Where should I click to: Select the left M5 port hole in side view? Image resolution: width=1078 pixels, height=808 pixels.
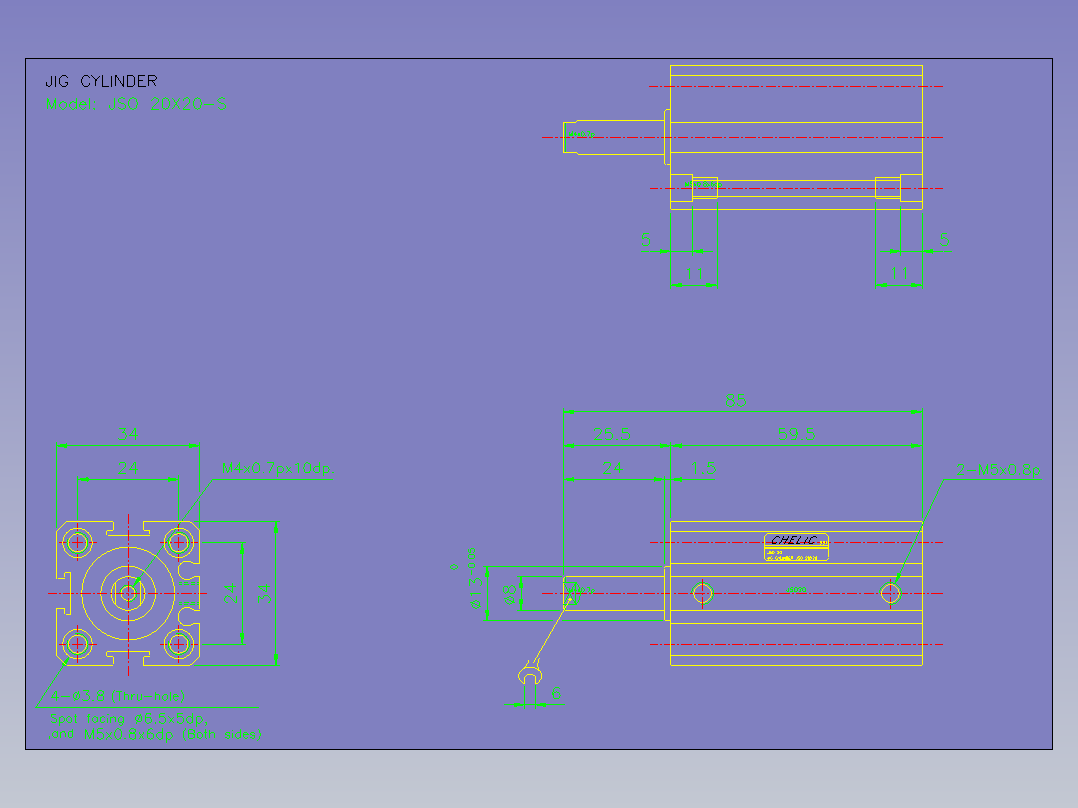click(x=703, y=593)
